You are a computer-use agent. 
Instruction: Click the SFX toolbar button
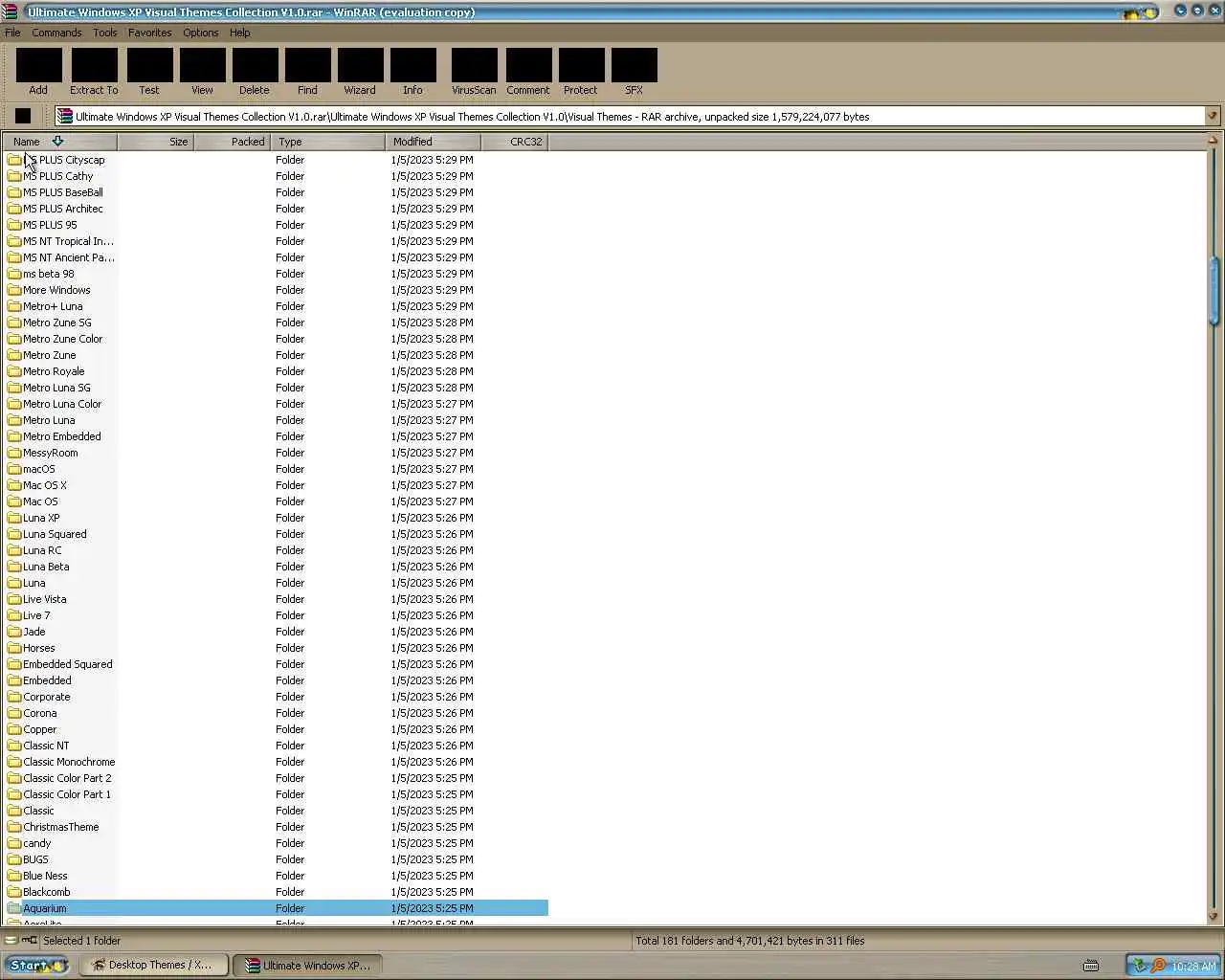[634, 72]
